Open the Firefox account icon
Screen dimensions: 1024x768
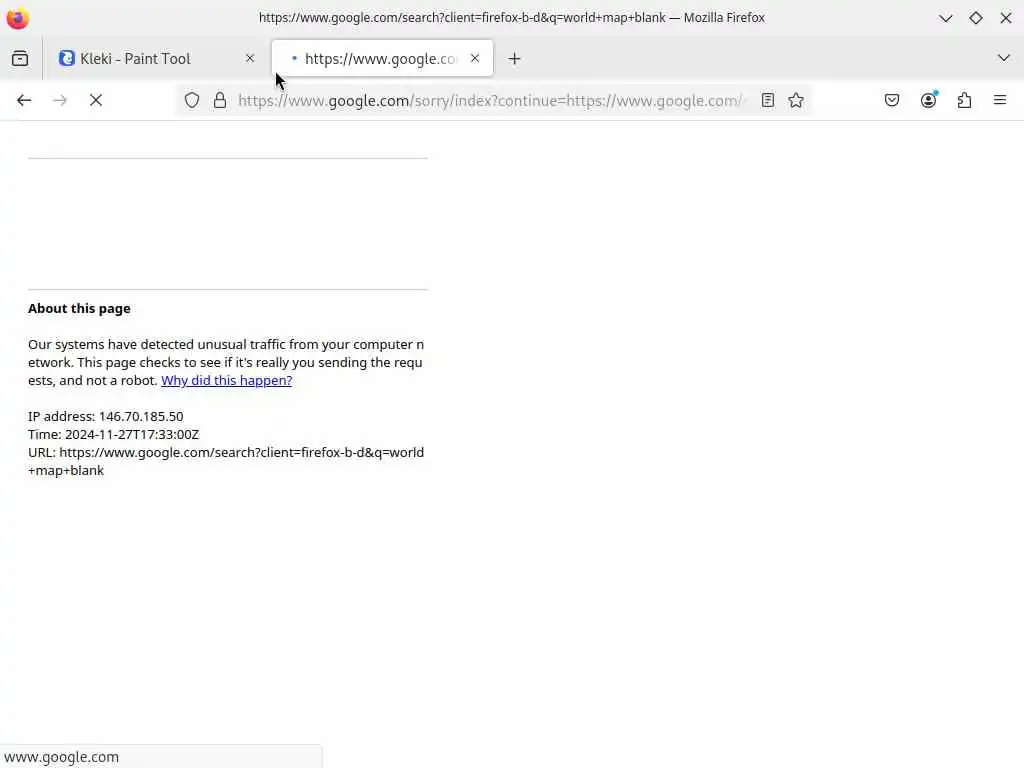click(929, 100)
